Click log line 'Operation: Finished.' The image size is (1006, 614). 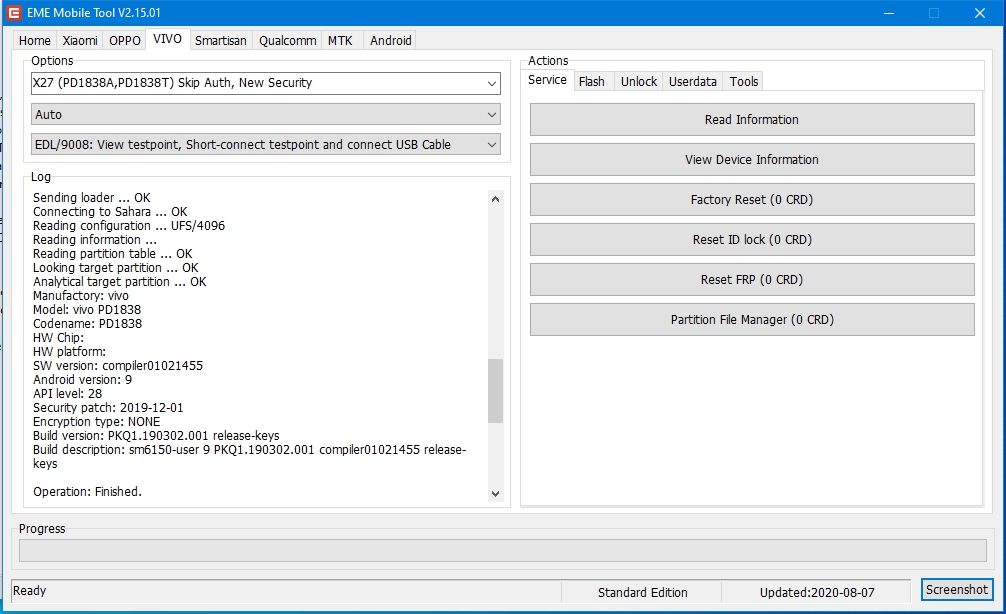pos(87,492)
